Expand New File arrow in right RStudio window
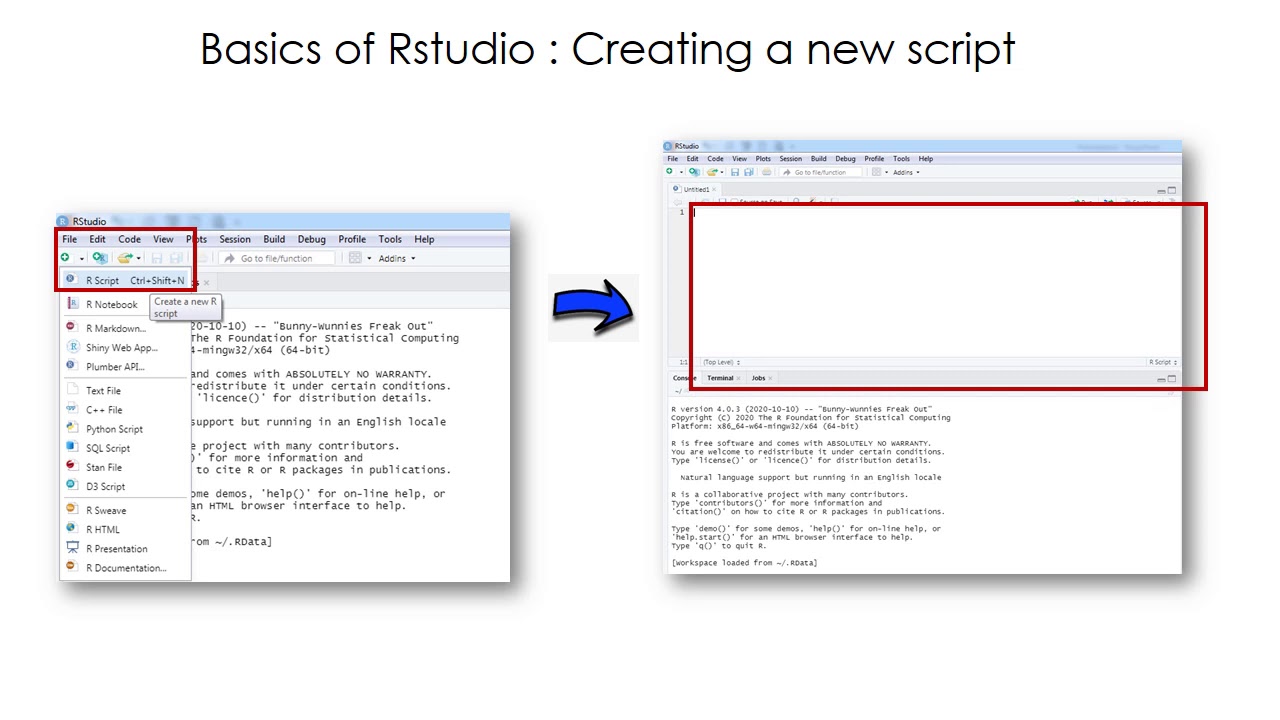Screen dimensions: 1280x720 681,172
